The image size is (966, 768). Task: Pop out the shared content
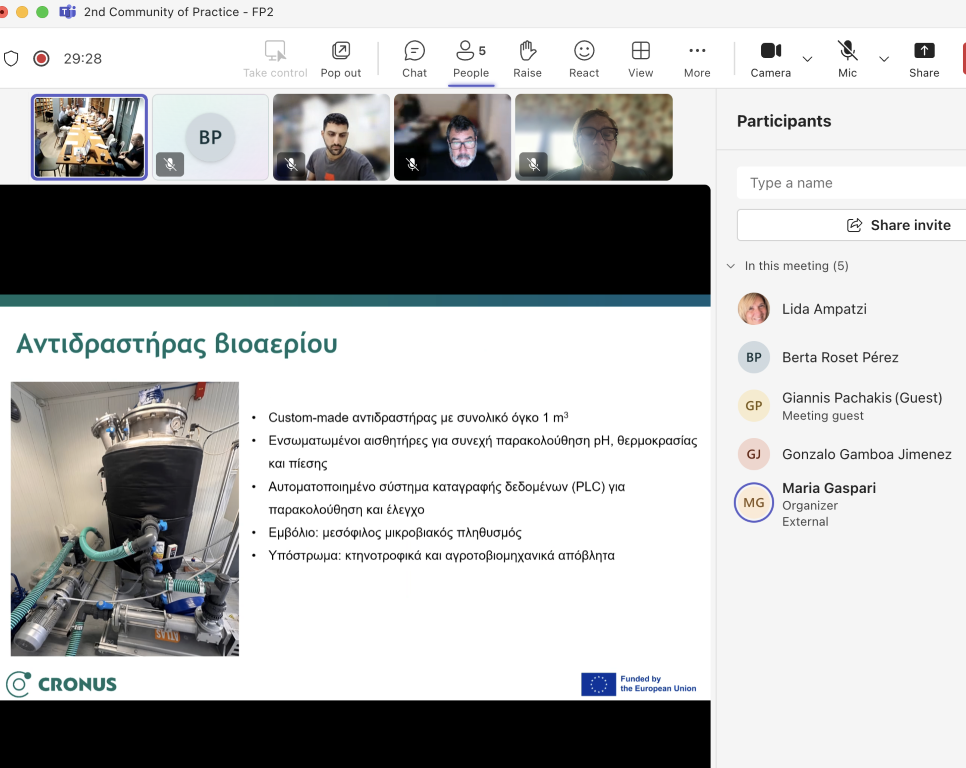pos(341,59)
